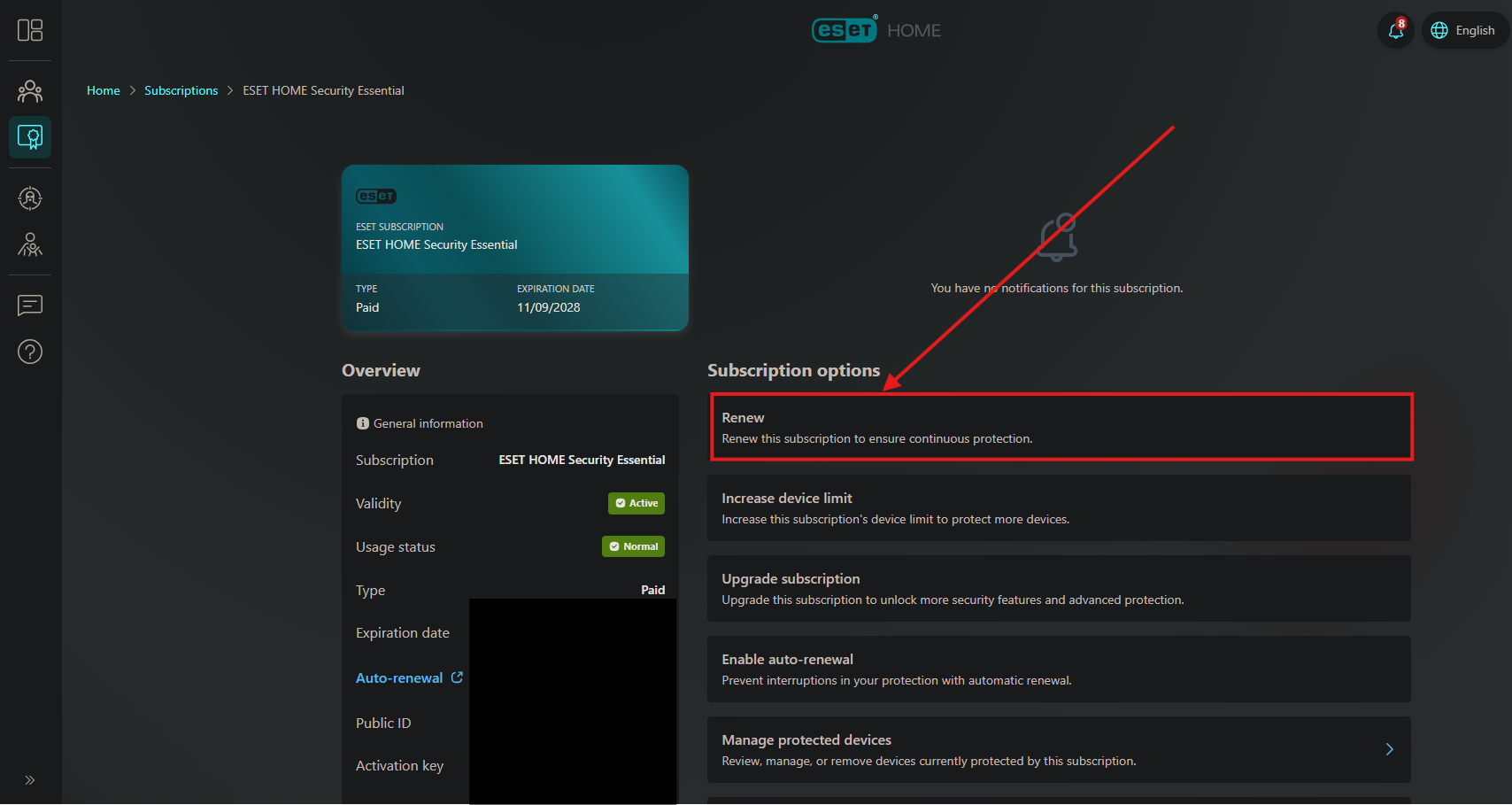Viewport: 1512px width, 805px height.
Task: Expand the sidebar with double chevron
Action: pos(30,780)
